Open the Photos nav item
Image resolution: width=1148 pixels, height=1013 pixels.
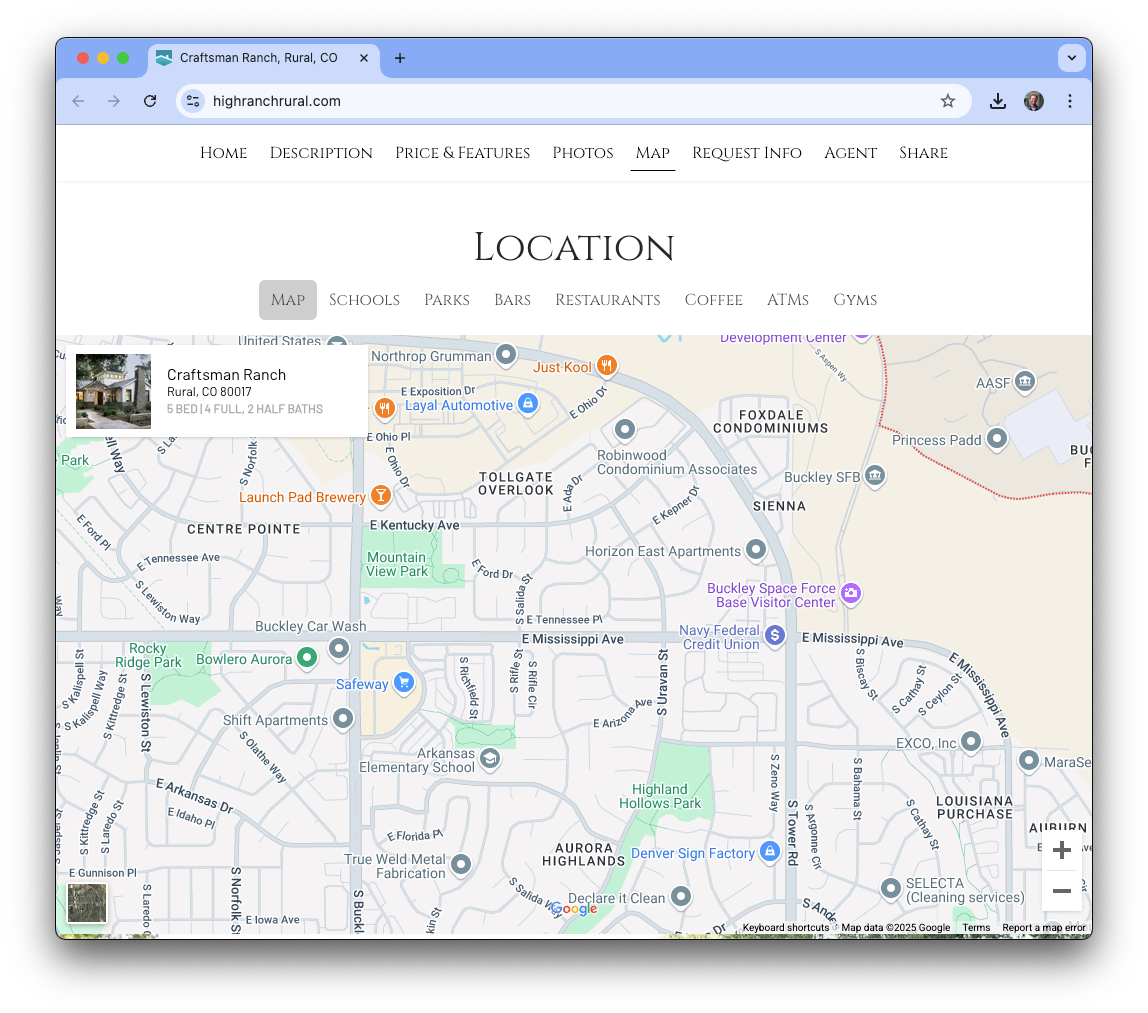pos(583,153)
